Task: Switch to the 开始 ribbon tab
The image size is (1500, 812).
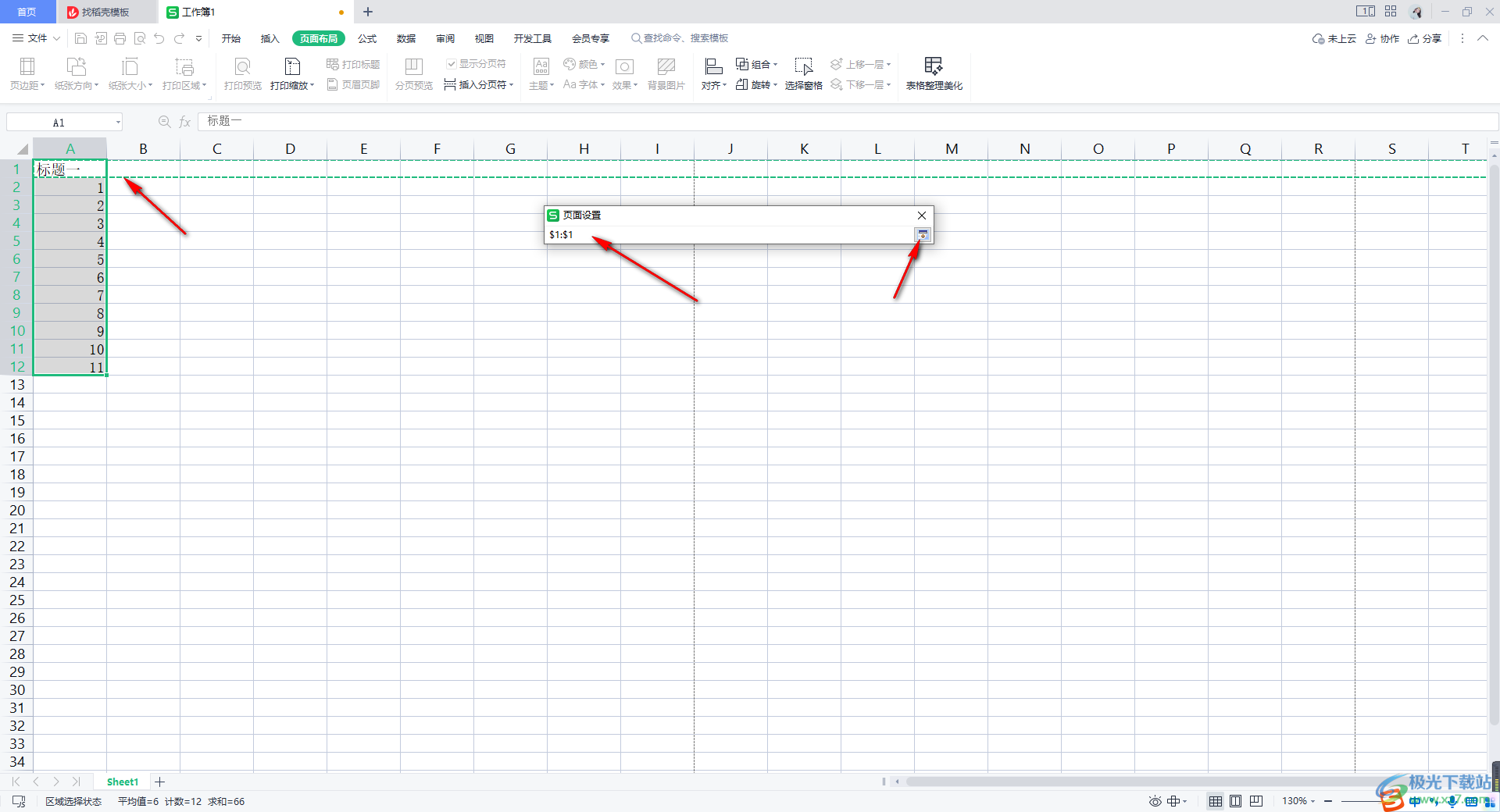Action: click(231, 38)
